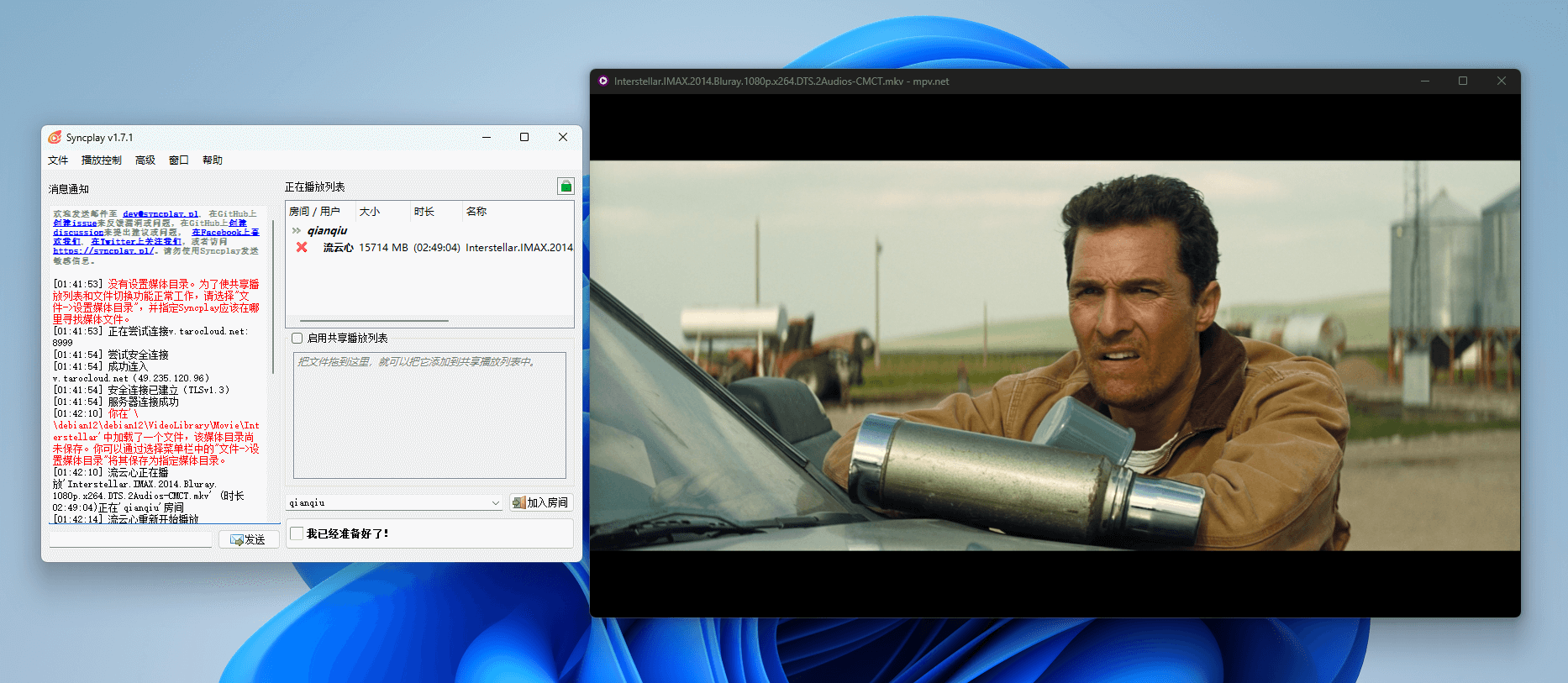Click the shared playlist drop area
Image resolution: width=1568 pixels, height=683 pixels.
tap(429, 416)
